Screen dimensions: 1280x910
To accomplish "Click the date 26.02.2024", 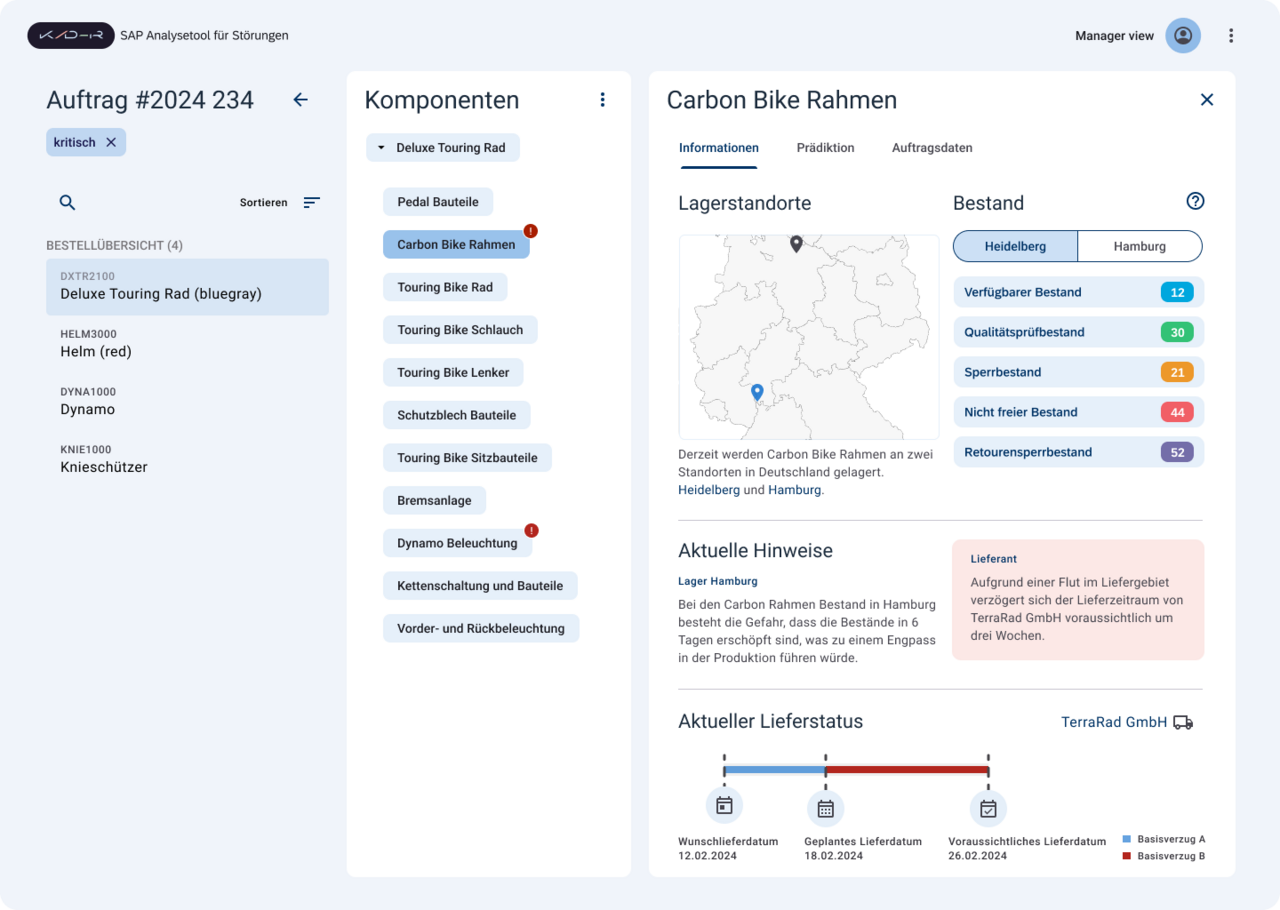I will [977, 856].
